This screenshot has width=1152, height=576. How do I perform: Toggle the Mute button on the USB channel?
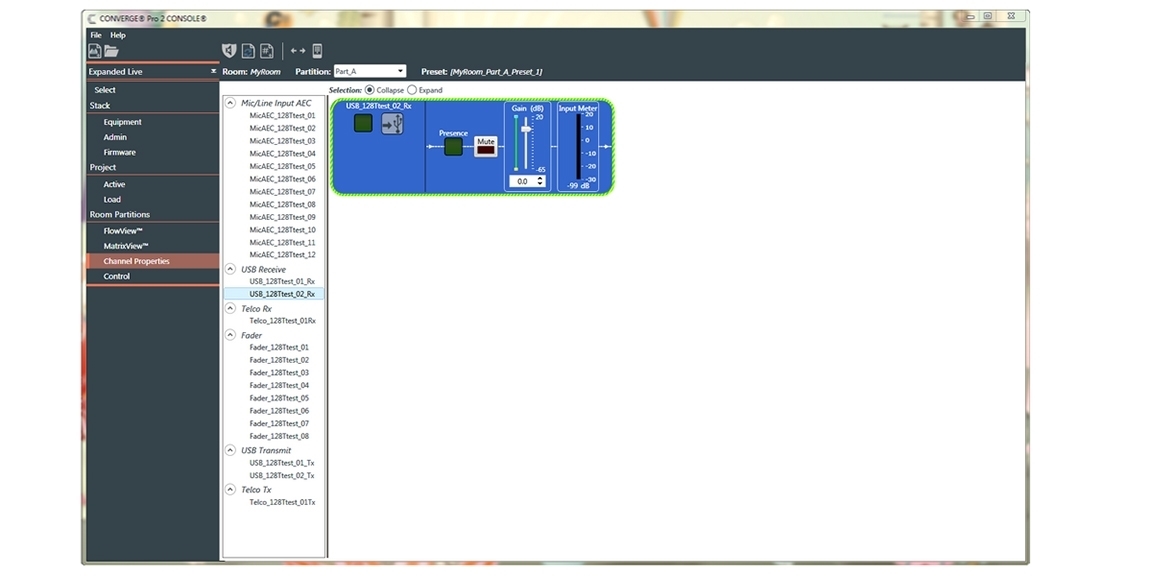(x=485, y=148)
